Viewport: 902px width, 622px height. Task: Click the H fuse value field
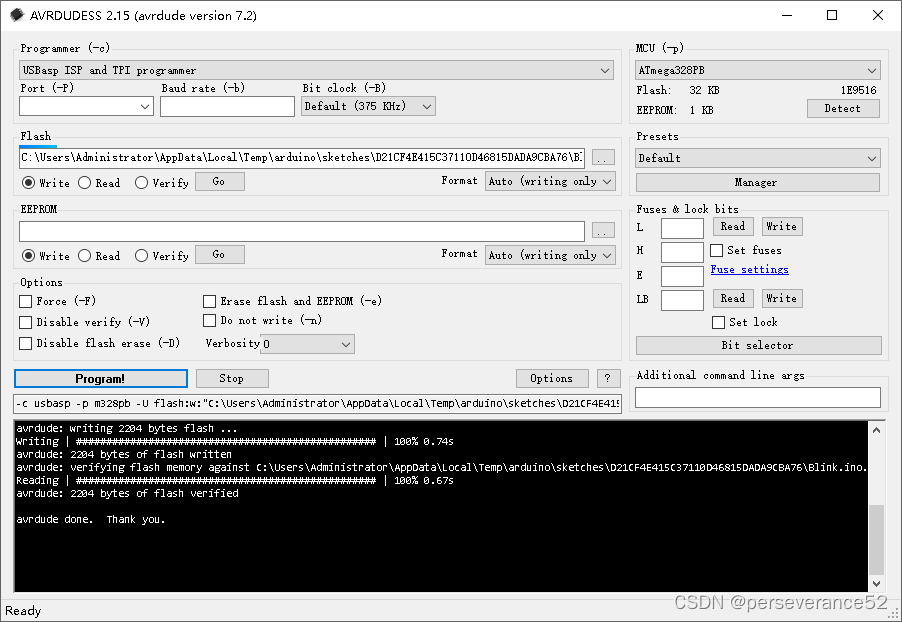pos(682,252)
